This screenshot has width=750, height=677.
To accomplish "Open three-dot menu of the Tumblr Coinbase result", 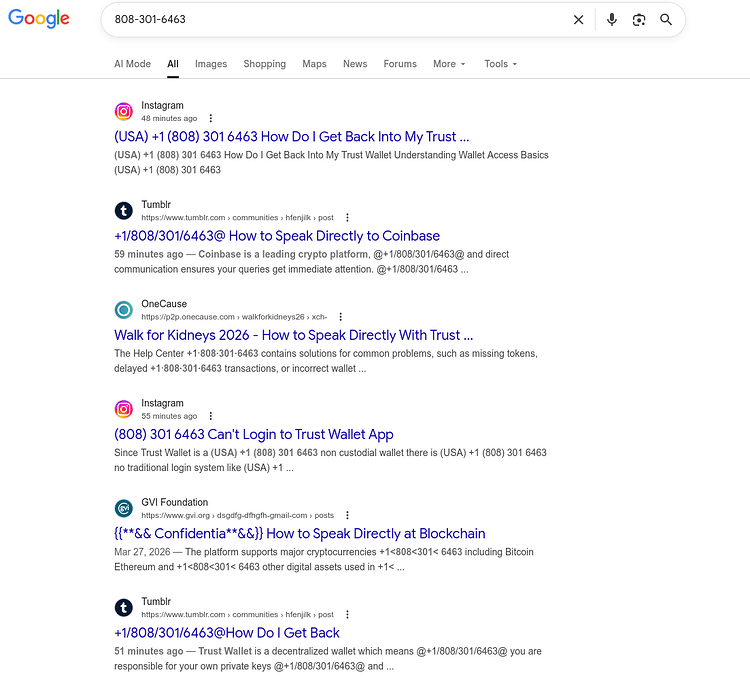I will click(347, 218).
